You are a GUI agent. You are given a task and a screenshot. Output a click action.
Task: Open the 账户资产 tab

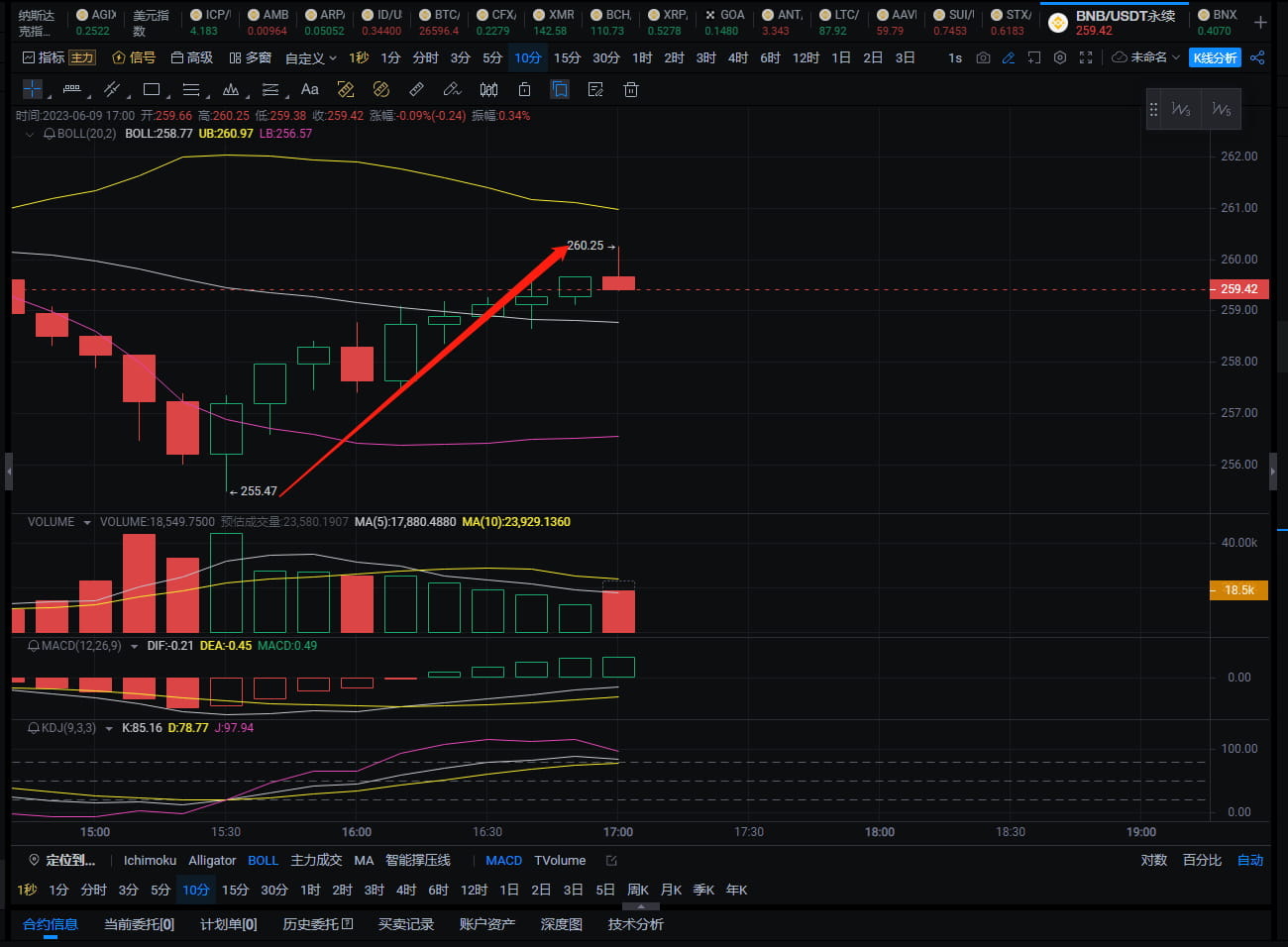pyautogui.click(x=486, y=923)
